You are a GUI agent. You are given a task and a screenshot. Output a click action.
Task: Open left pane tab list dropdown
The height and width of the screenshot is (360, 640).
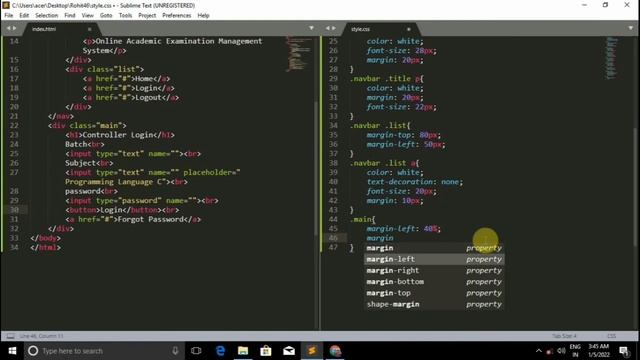coord(311,28)
